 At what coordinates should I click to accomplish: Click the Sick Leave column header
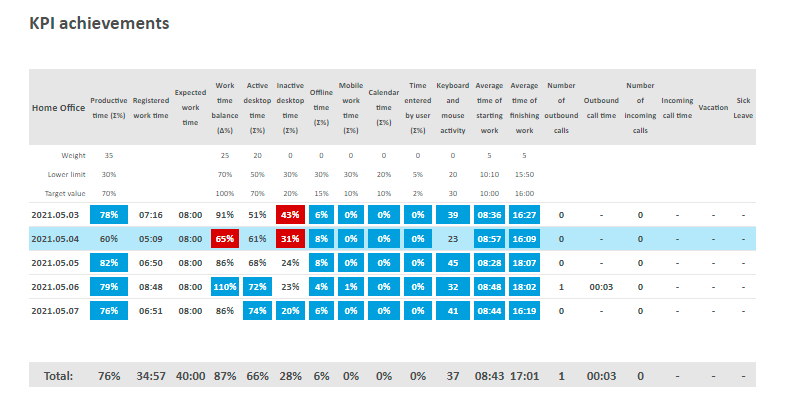click(x=744, y=107)
